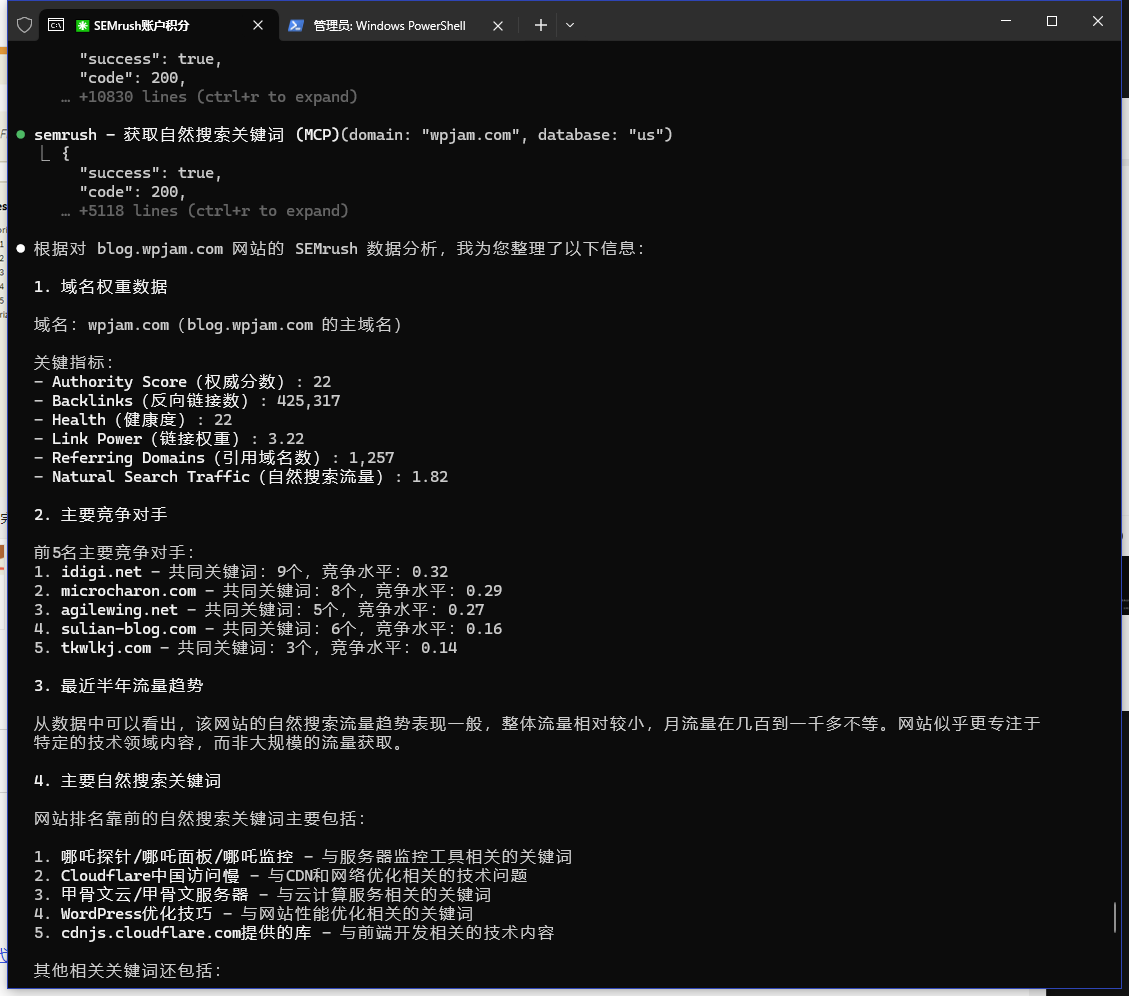Click the '+10830 lines (ctrl+r to expand)' text
Viewport: 1129px width, 996px height.
(218, 97)
